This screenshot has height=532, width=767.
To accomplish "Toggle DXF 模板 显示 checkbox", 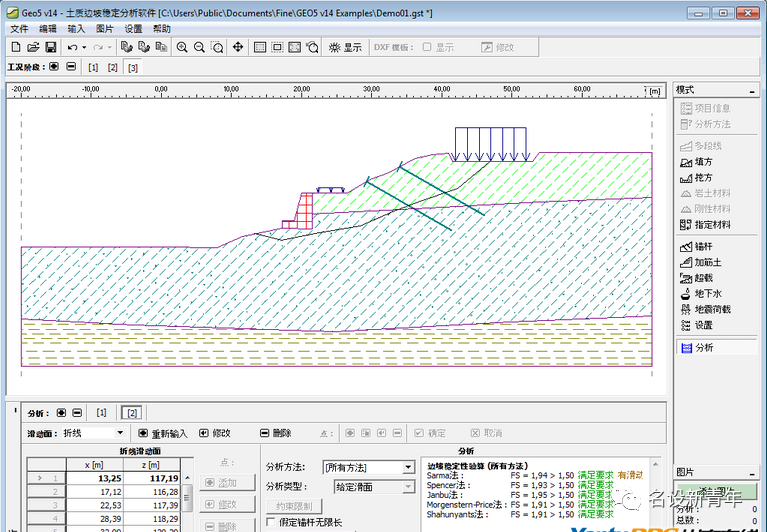I will pos(427,47).
